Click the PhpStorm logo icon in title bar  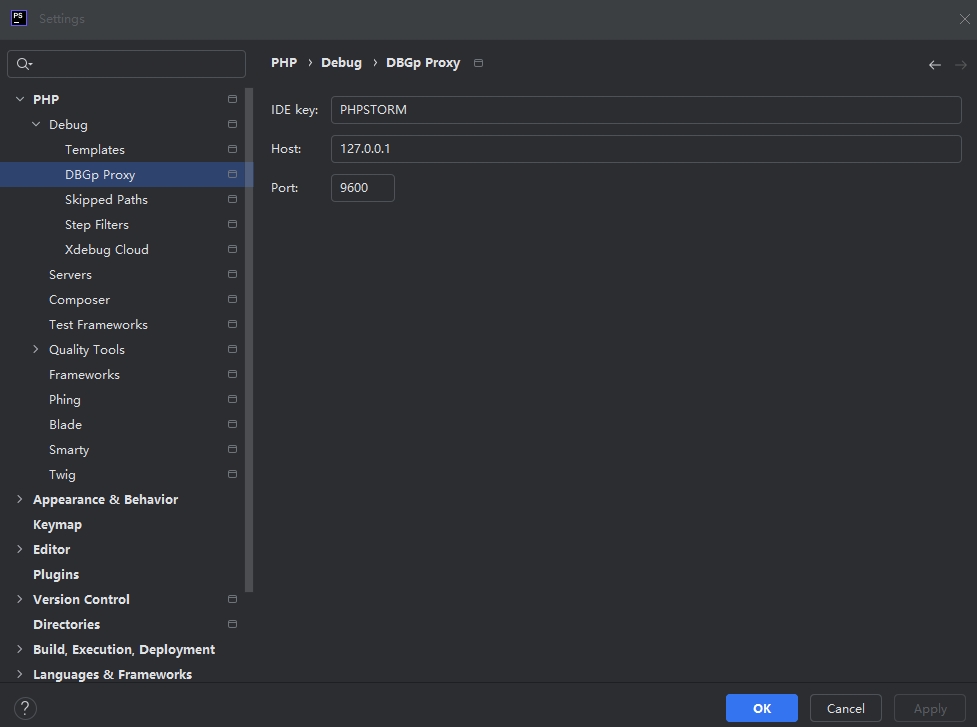pyautogui.click(x=19, y=18)
